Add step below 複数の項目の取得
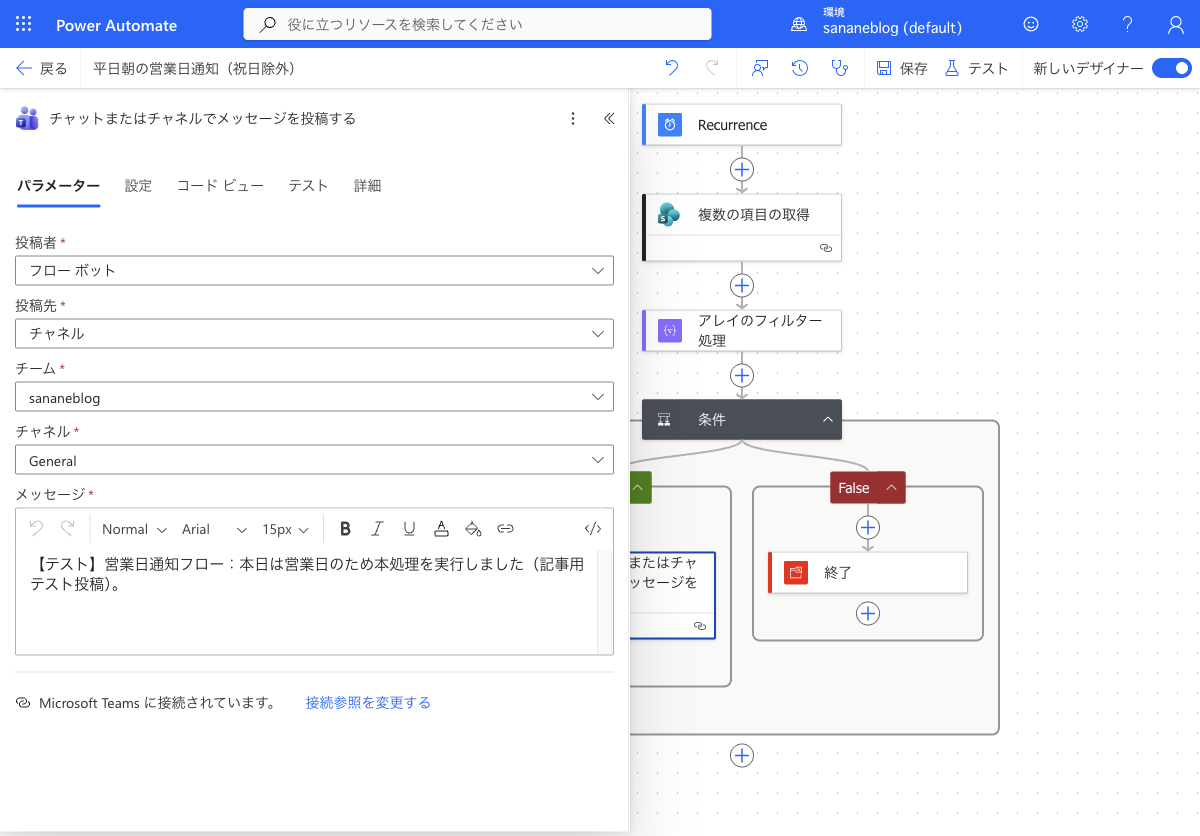The image size is (1200, 836). [741, 285]
